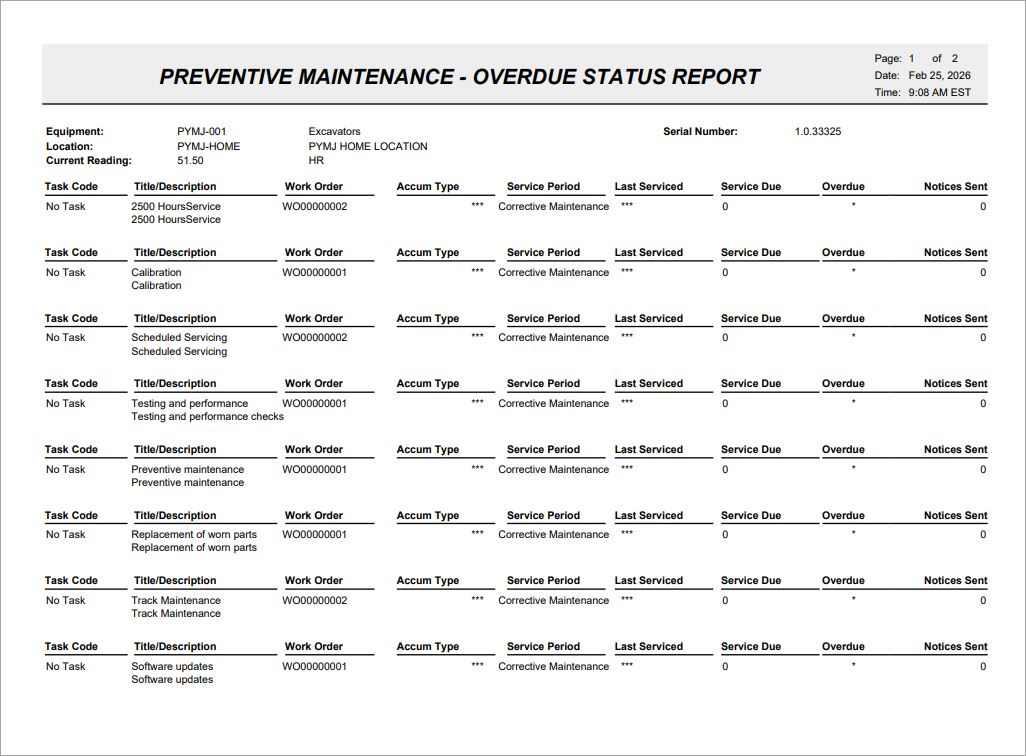Viewport: 1026px width, 756px height.
Task: Click the 'Current Reading:' label
Action: (88, 160)
